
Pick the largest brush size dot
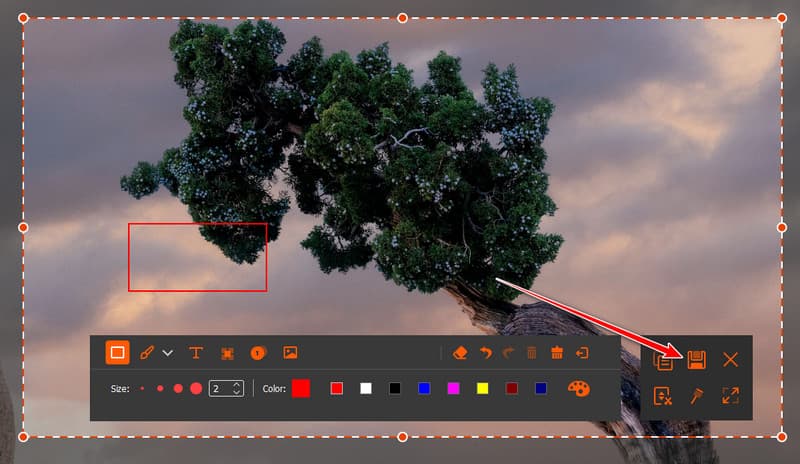(x=196, y=388)
